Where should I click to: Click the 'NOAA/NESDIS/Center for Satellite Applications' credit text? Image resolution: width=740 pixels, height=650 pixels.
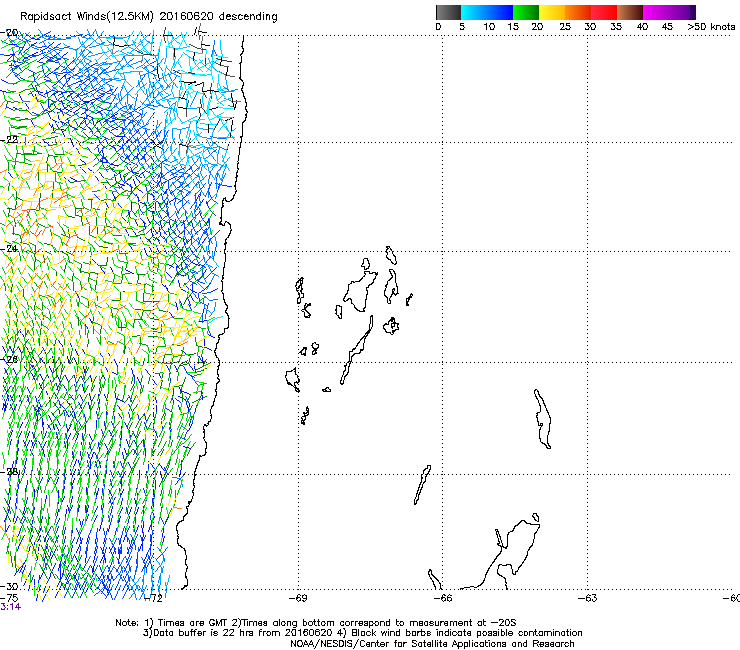pyautogui.click(x=432, y=644)
